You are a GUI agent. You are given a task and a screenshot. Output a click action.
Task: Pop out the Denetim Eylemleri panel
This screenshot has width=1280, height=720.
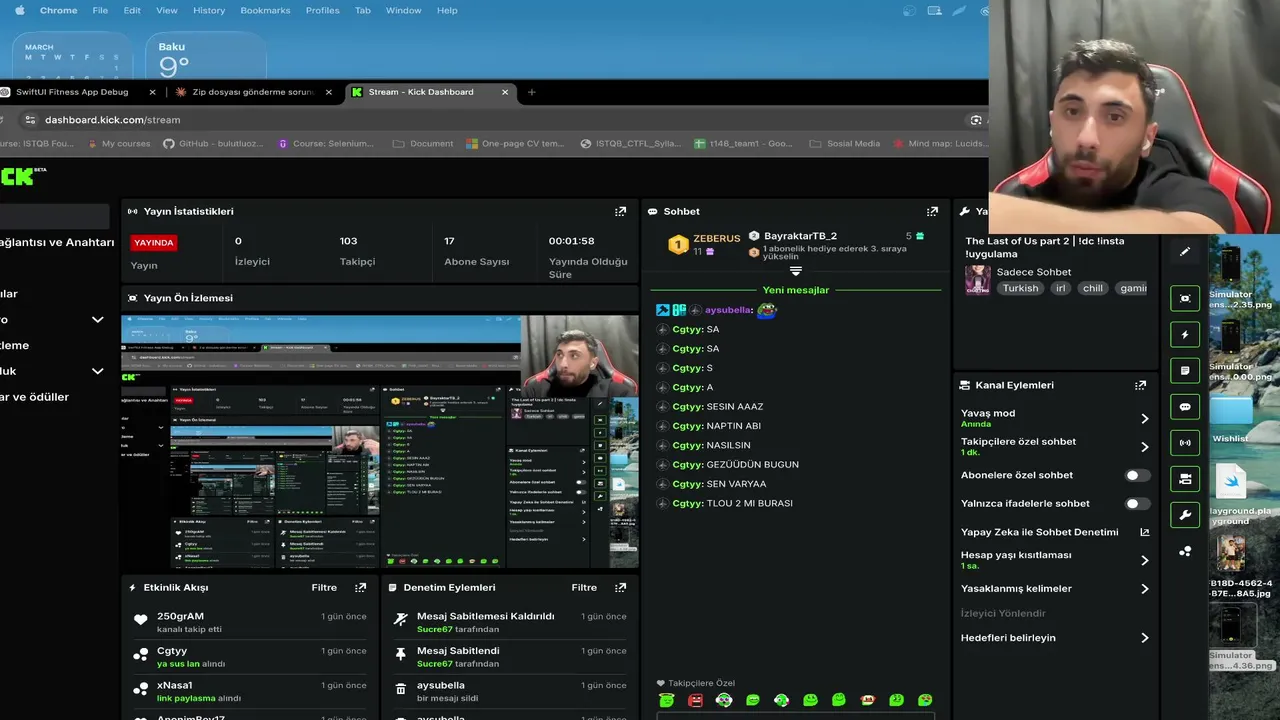(x=621, y=588)
